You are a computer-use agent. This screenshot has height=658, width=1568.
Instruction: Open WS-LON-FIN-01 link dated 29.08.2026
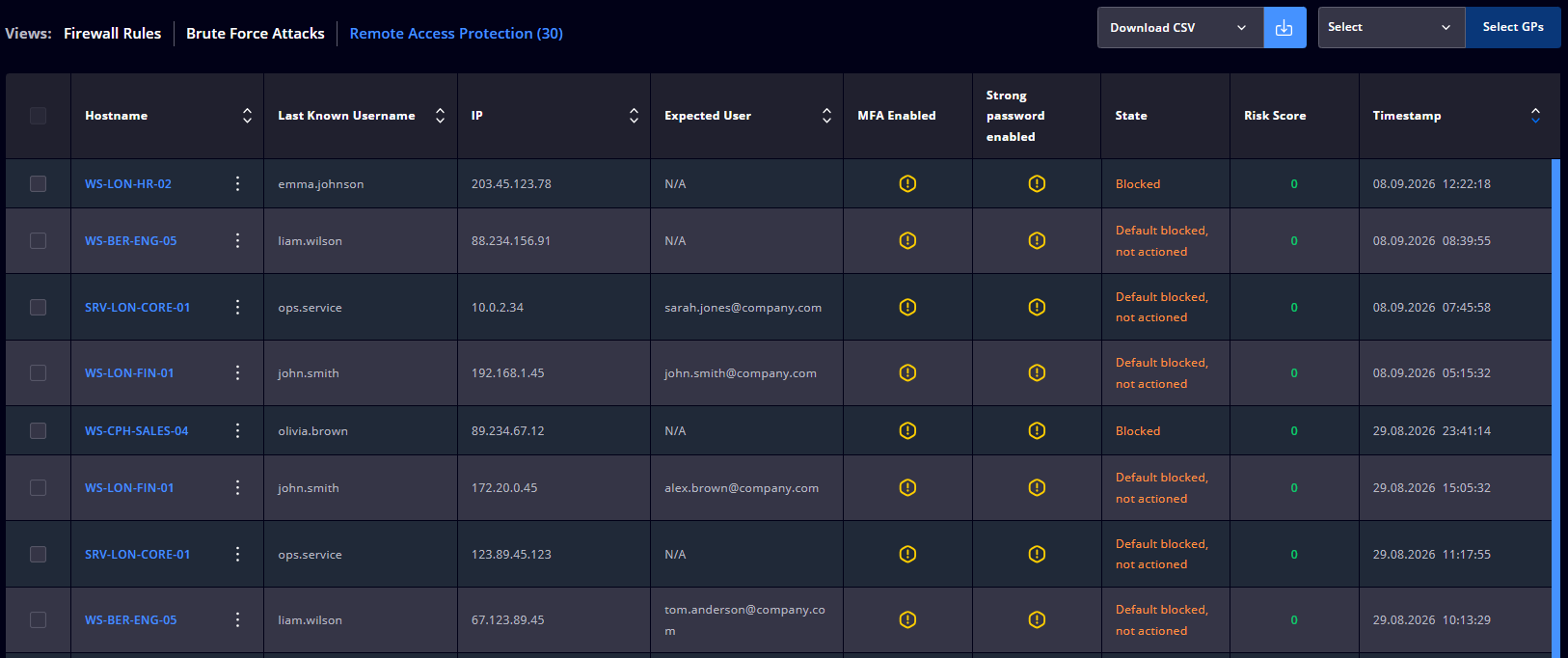(x=129, y=487)
